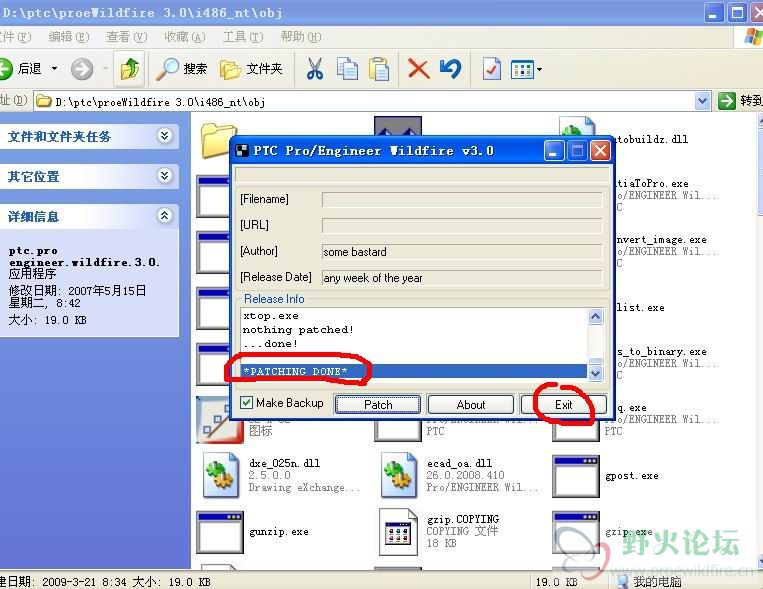Toggle the Folders (文件夹) toolbar button

(x=251, y=69)
